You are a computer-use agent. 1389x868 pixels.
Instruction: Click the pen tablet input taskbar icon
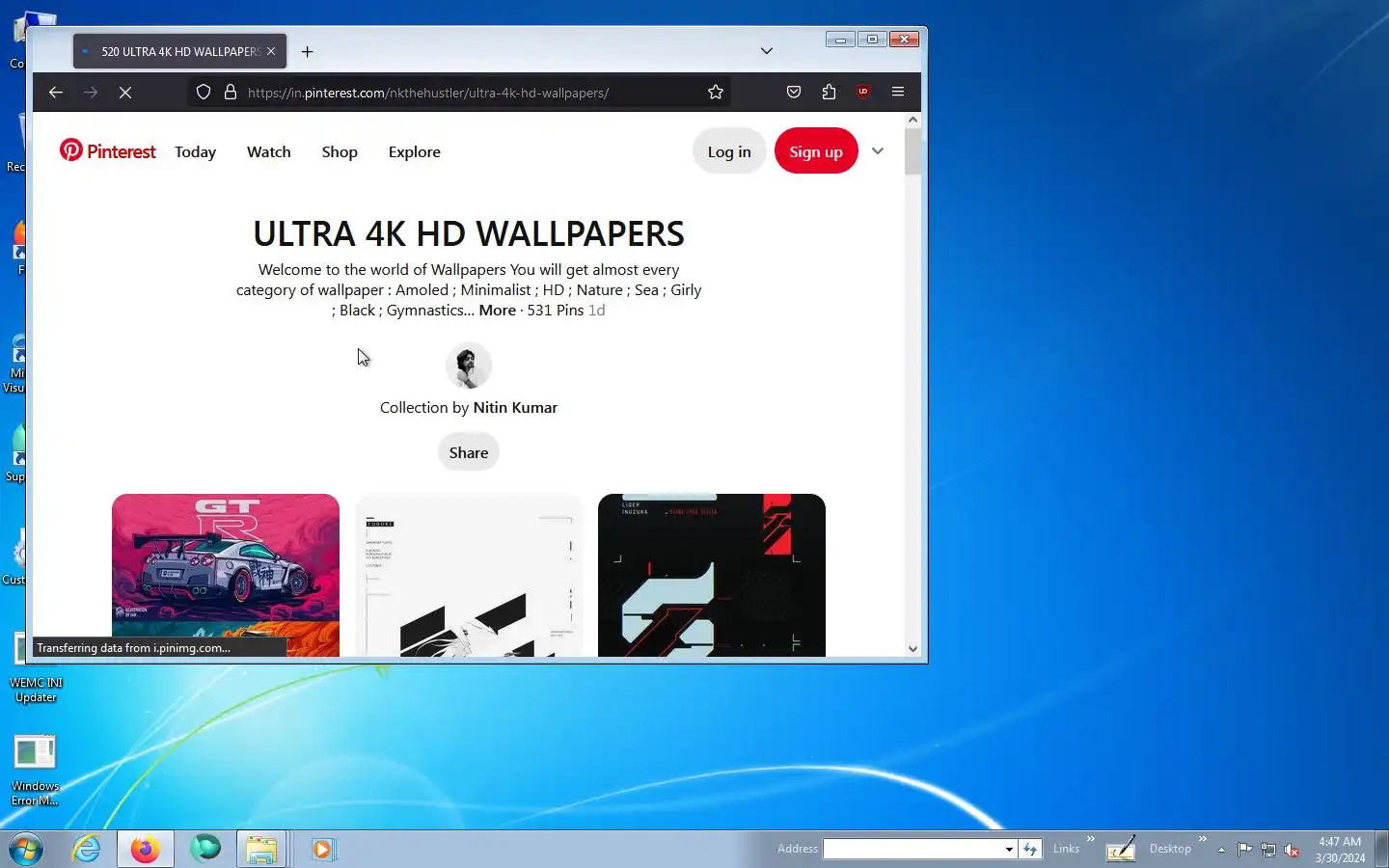point(1121,849)
